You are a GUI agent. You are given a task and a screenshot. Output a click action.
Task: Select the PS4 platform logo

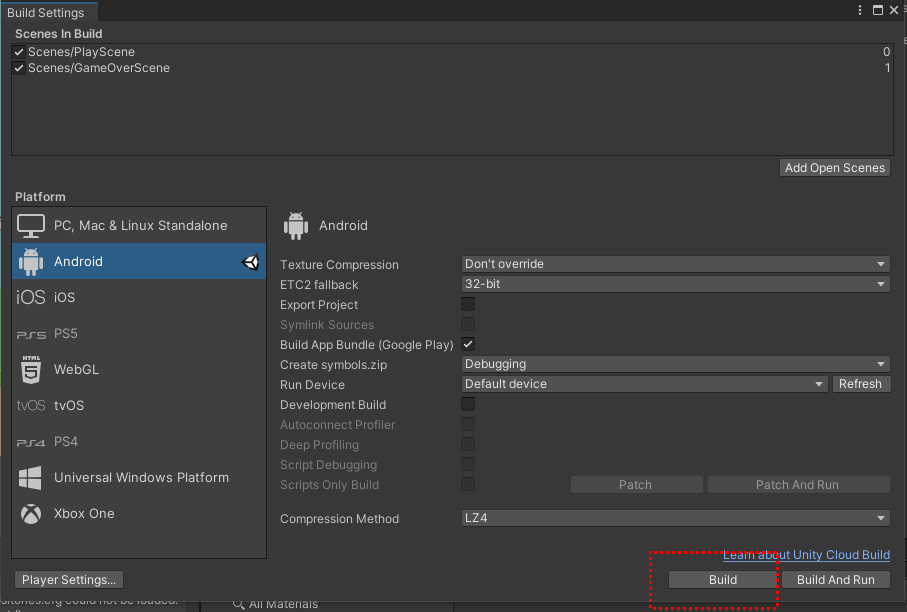click(x=31, y=443)
